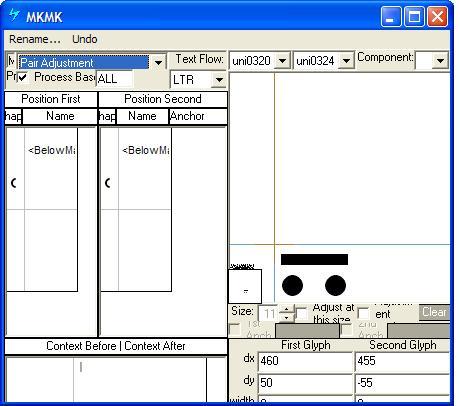Expand the LTR text flow dropdown
460x406 pixels.
(219, 80)
